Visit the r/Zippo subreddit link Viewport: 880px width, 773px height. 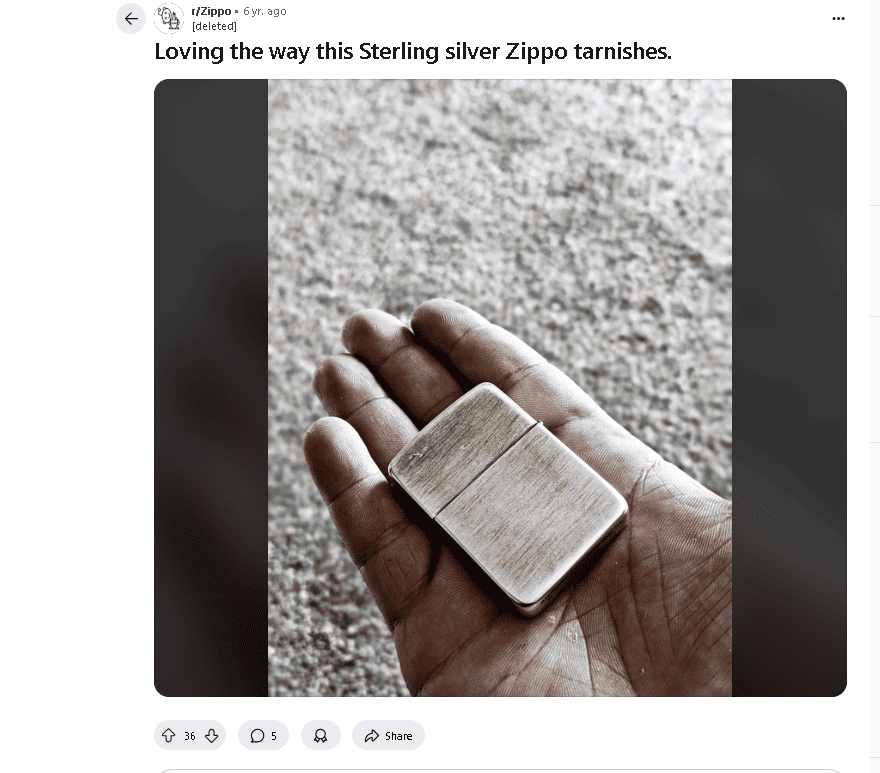[211, 11]
